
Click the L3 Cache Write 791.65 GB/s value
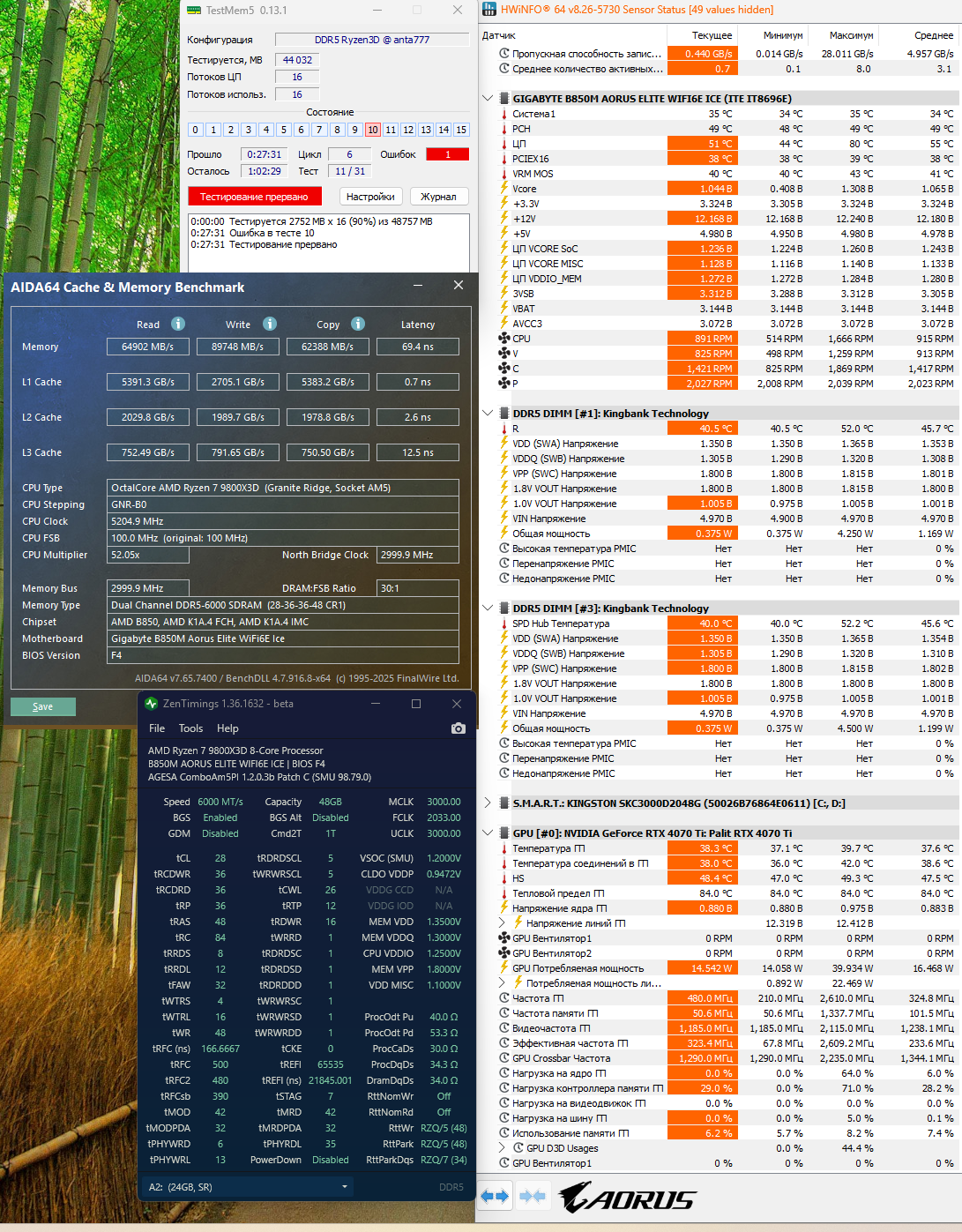click(238, 452)
